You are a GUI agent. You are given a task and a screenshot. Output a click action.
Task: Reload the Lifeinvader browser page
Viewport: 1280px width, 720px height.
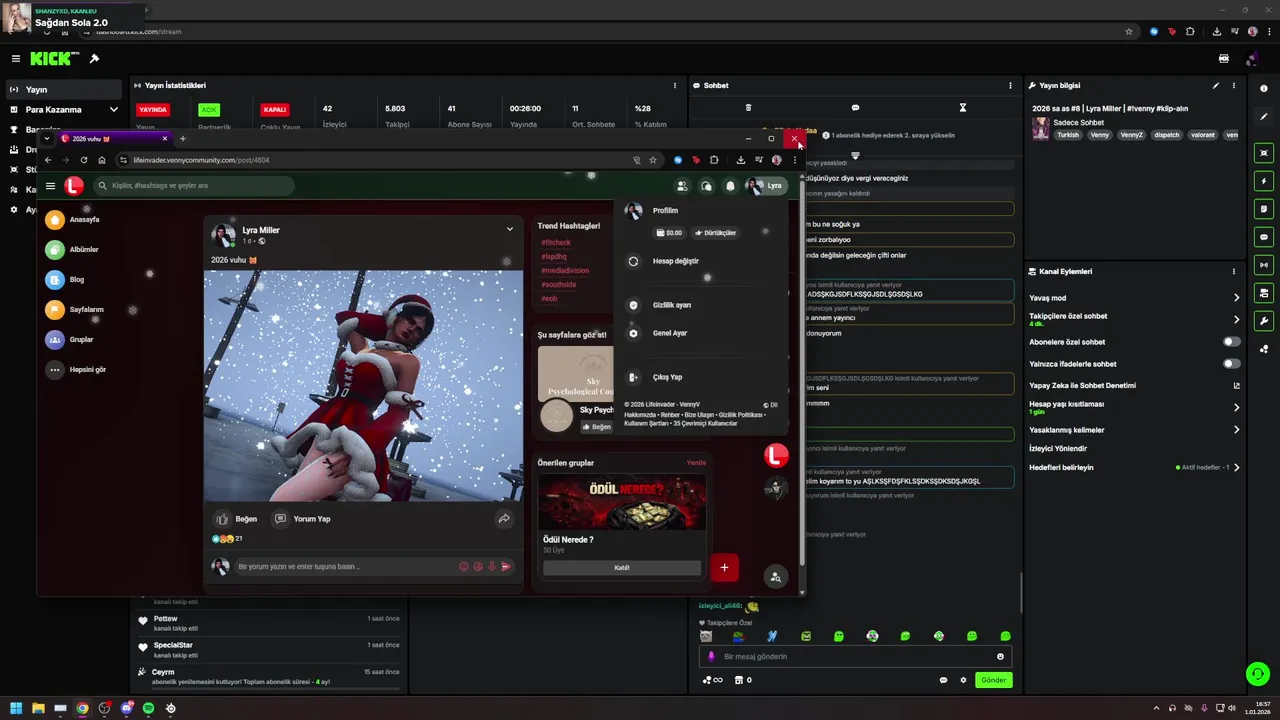coord(84,160)
